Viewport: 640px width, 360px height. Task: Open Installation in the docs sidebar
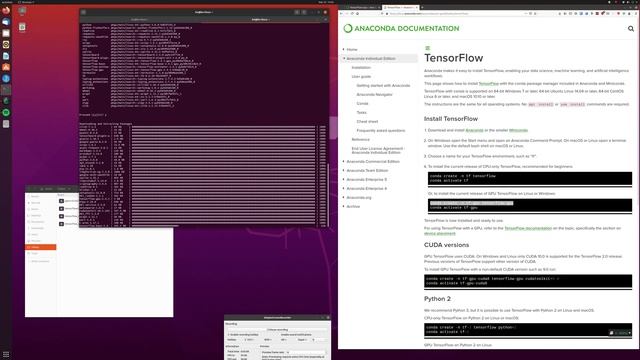(361, 67)
